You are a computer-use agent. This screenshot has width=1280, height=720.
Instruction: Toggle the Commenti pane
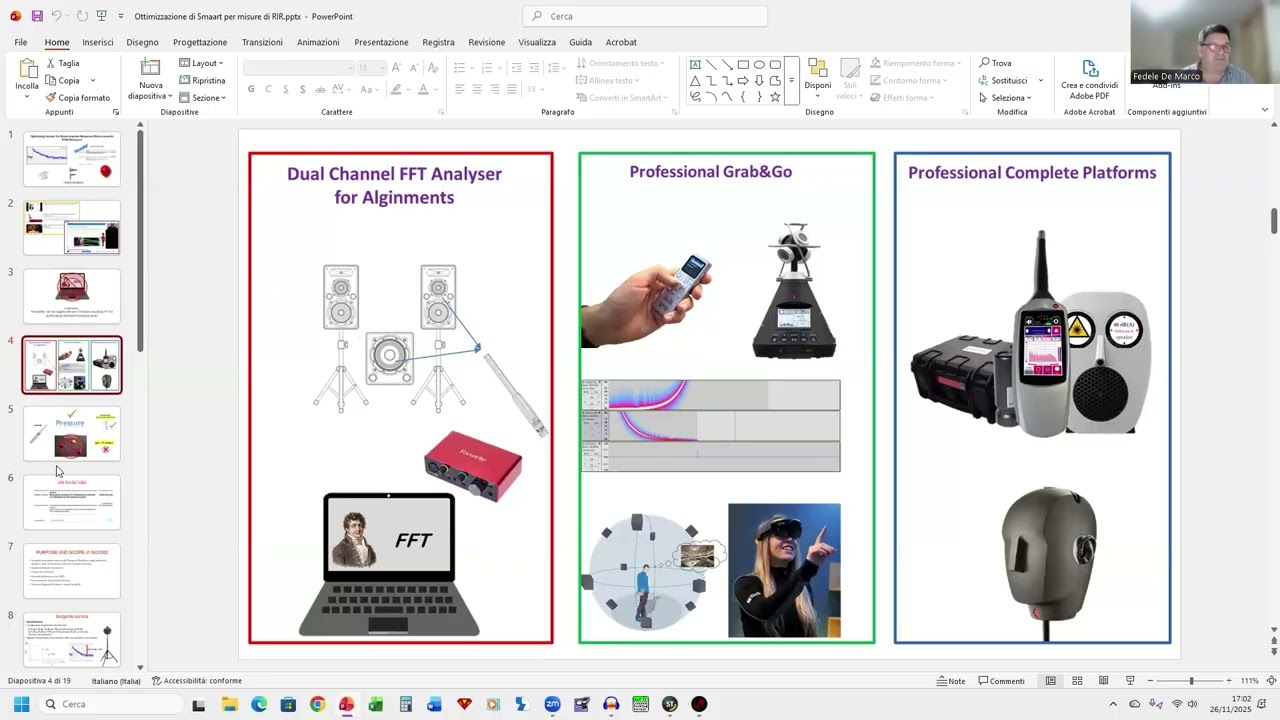click(1001, 681)
